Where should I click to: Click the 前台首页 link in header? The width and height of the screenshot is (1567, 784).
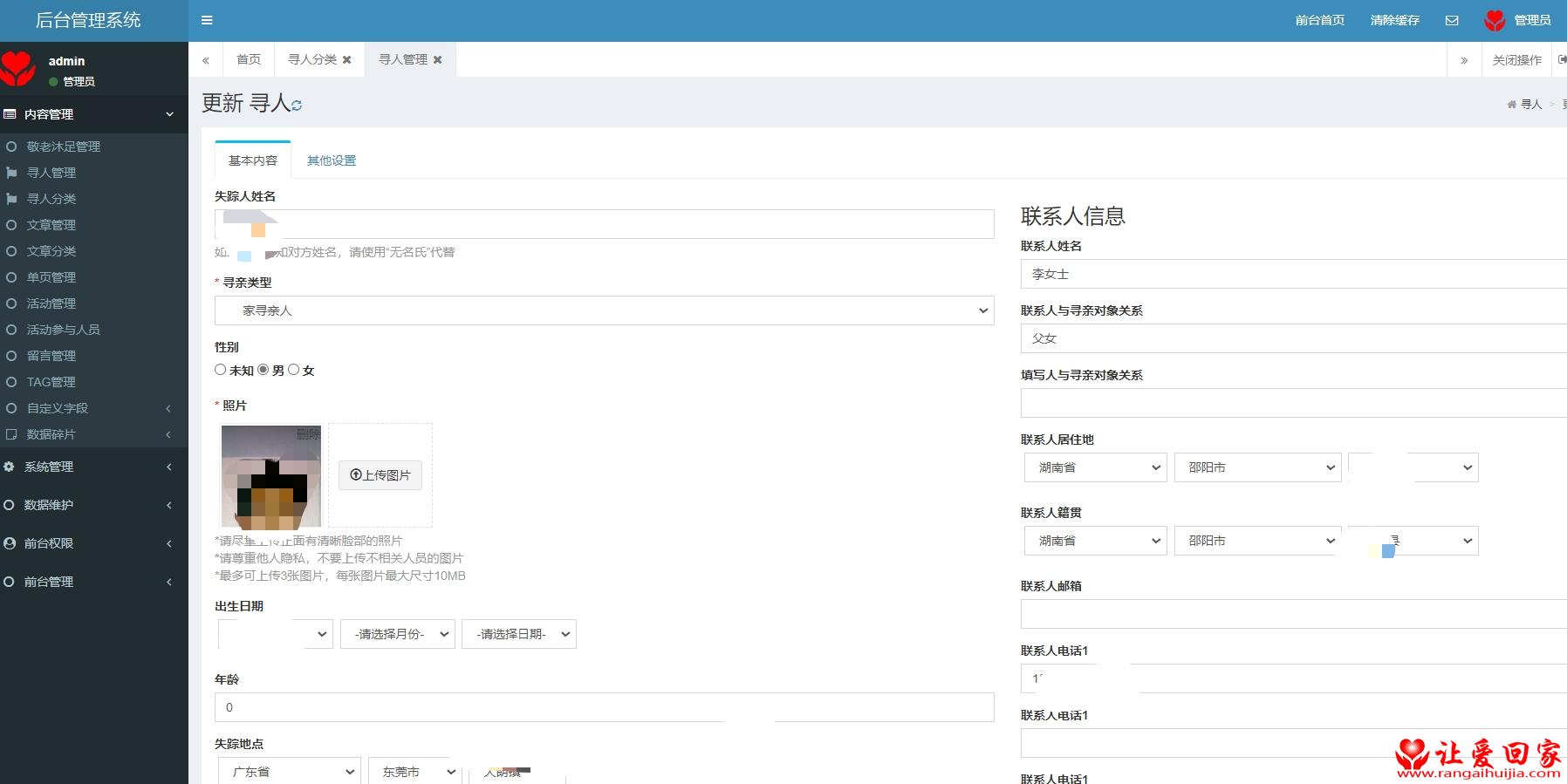click(1320, 20)
